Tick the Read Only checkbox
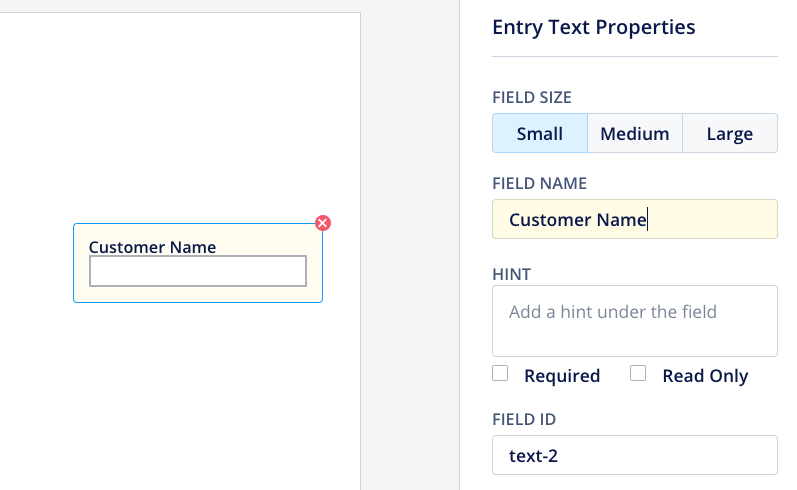 pyautogui.click(x=638, y=374)
